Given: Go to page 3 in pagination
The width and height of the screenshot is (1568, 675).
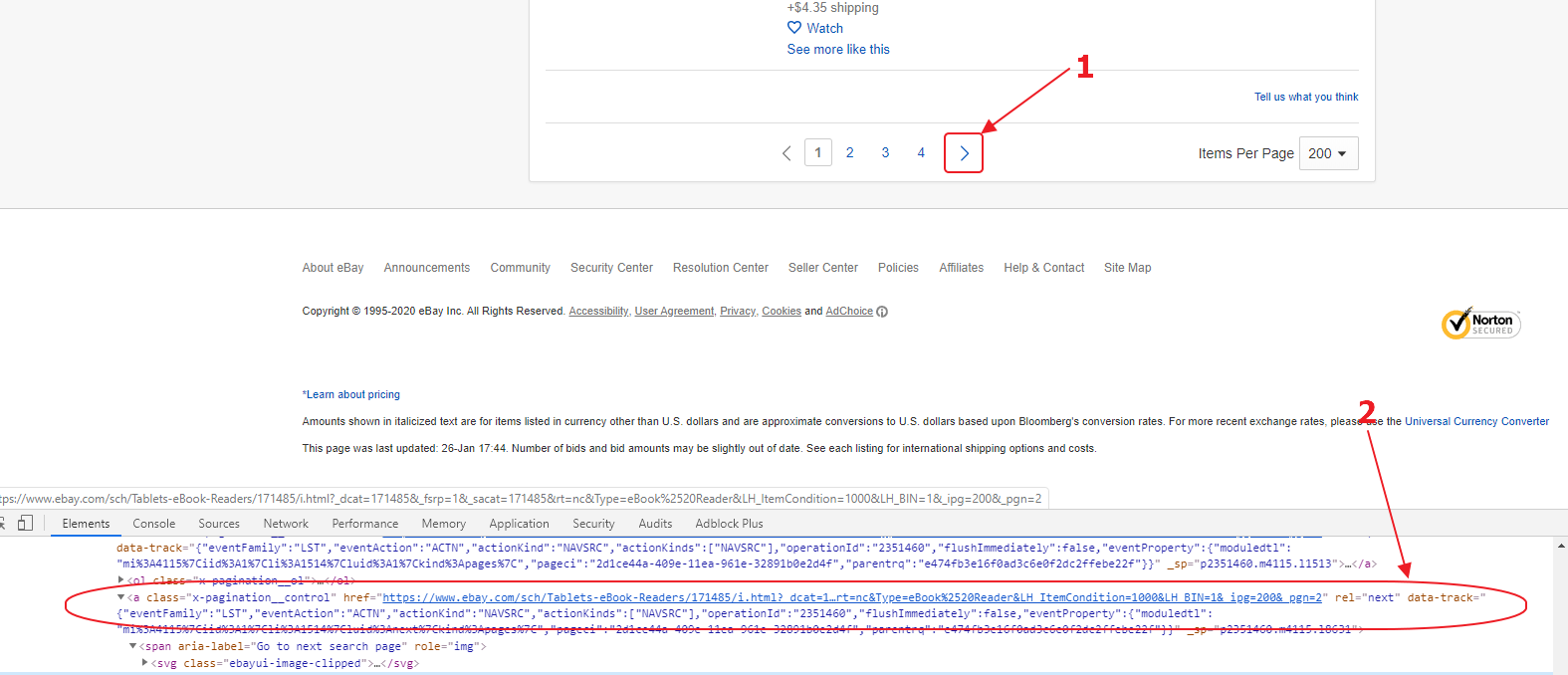Looking at the screenshot, I should [885, 153].
